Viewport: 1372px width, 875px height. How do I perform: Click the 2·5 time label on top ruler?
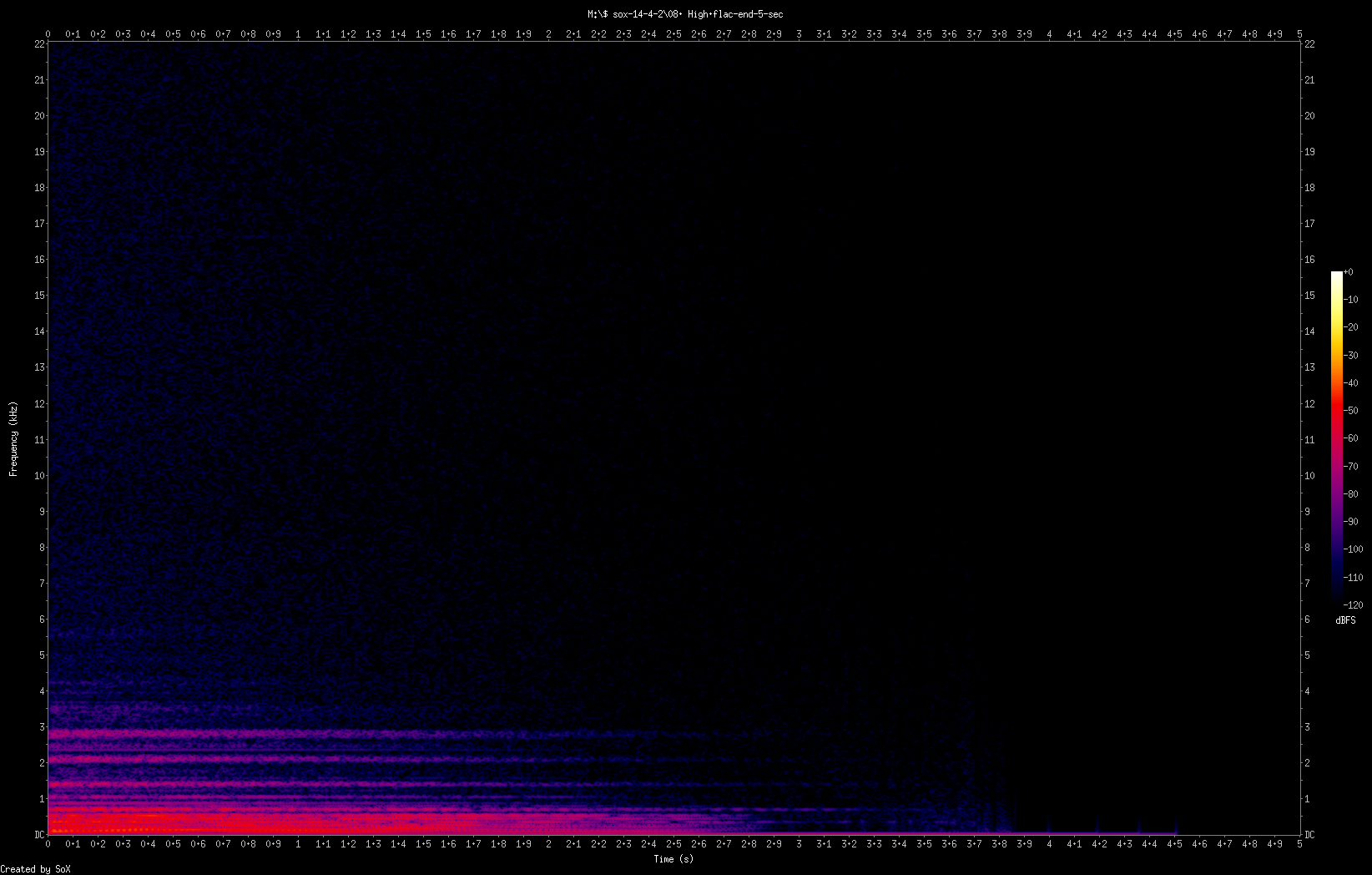point(673,34)
